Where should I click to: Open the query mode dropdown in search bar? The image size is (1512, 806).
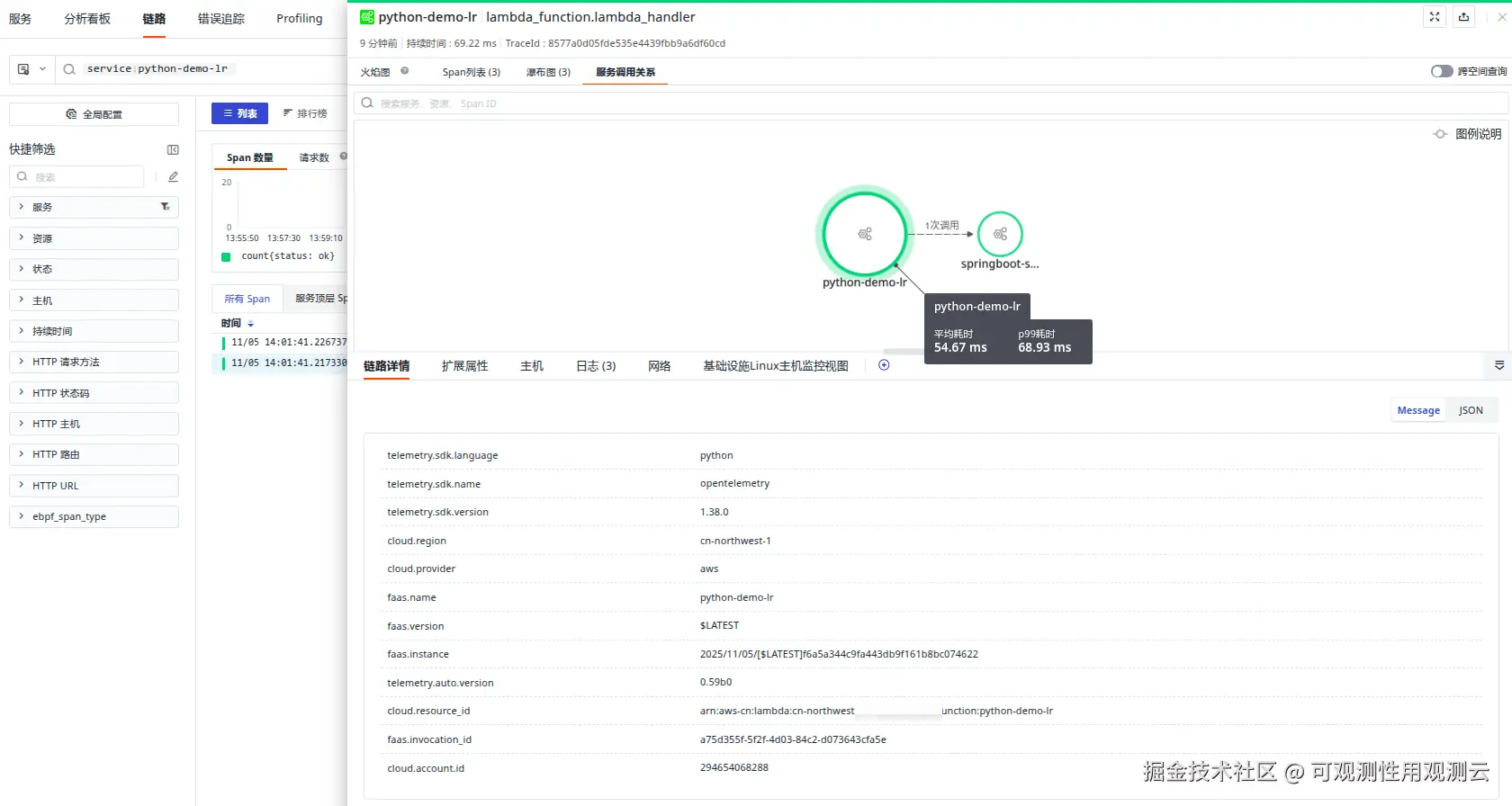point(31,69)
